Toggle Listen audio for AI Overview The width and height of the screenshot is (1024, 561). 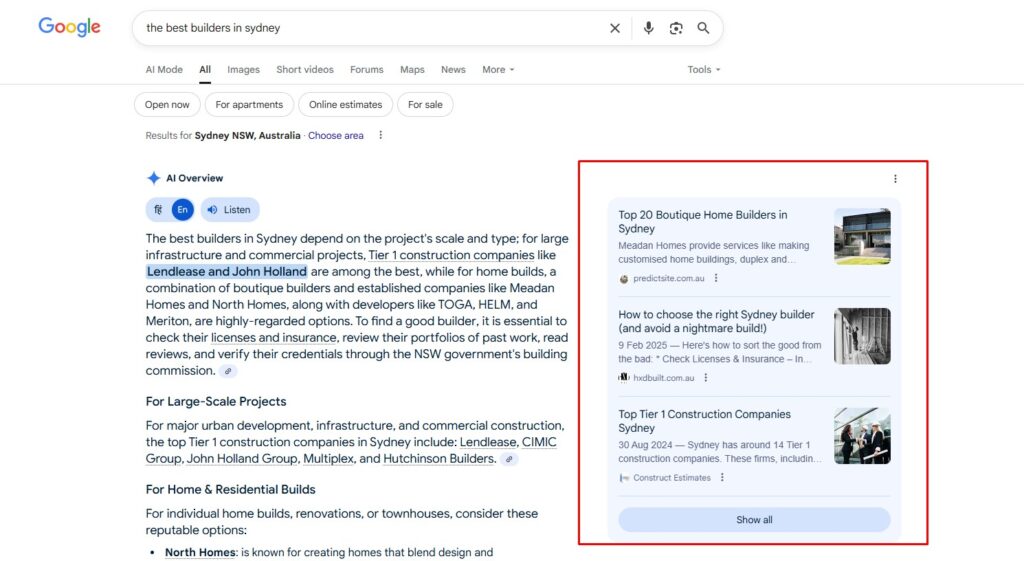(x=230, y=210)
